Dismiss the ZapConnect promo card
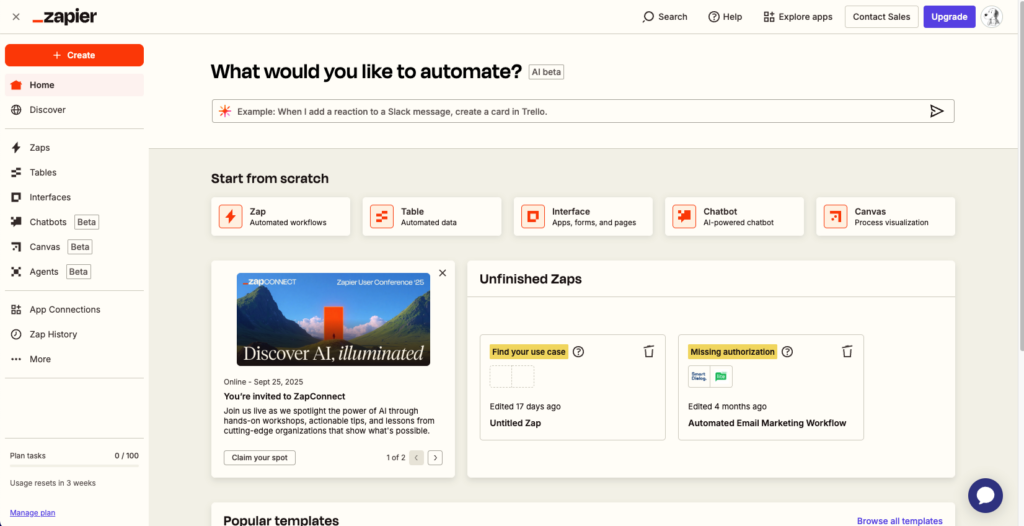1024x526 pixels. (x=443, y=273)
